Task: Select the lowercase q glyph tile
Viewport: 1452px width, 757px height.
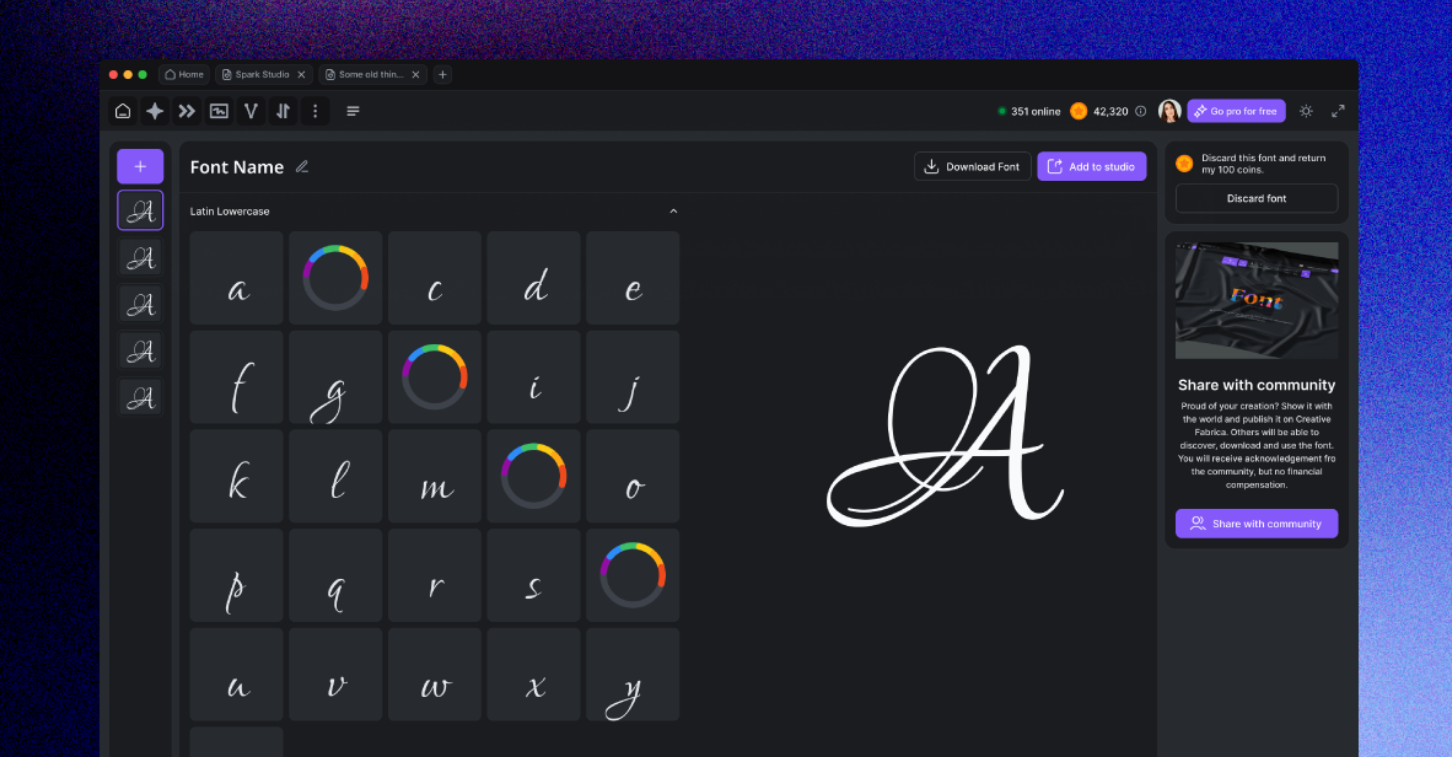Action: tap(336, 575)
